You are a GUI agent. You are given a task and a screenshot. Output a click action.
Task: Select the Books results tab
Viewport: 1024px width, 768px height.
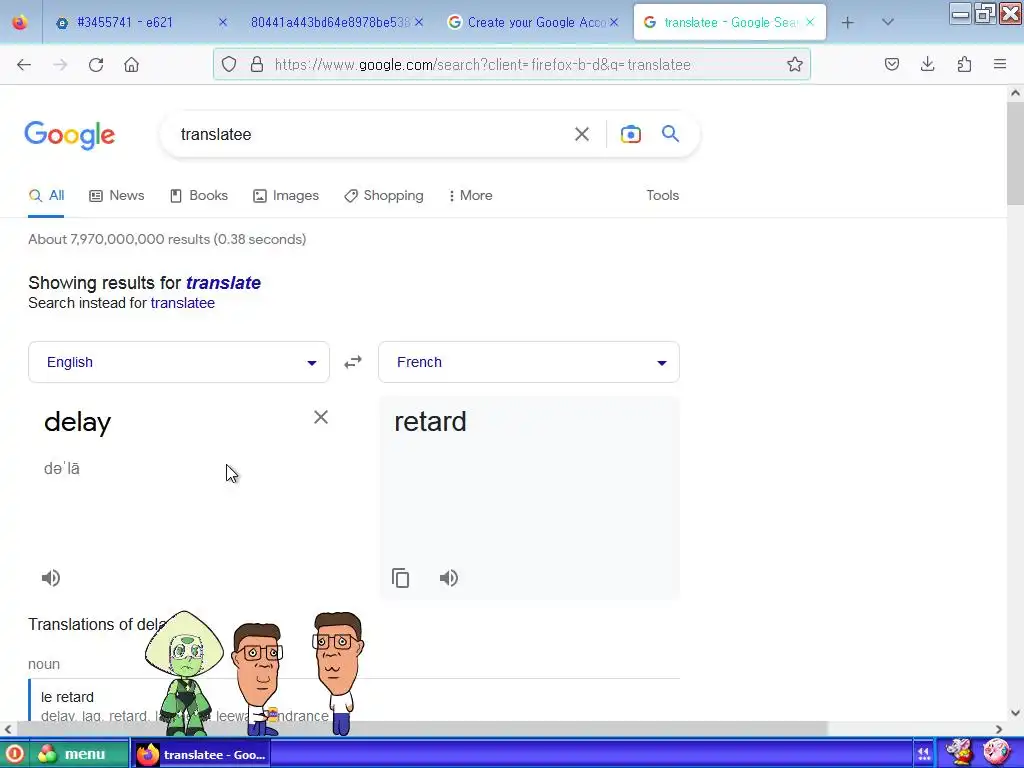click(x=199, y=195)
